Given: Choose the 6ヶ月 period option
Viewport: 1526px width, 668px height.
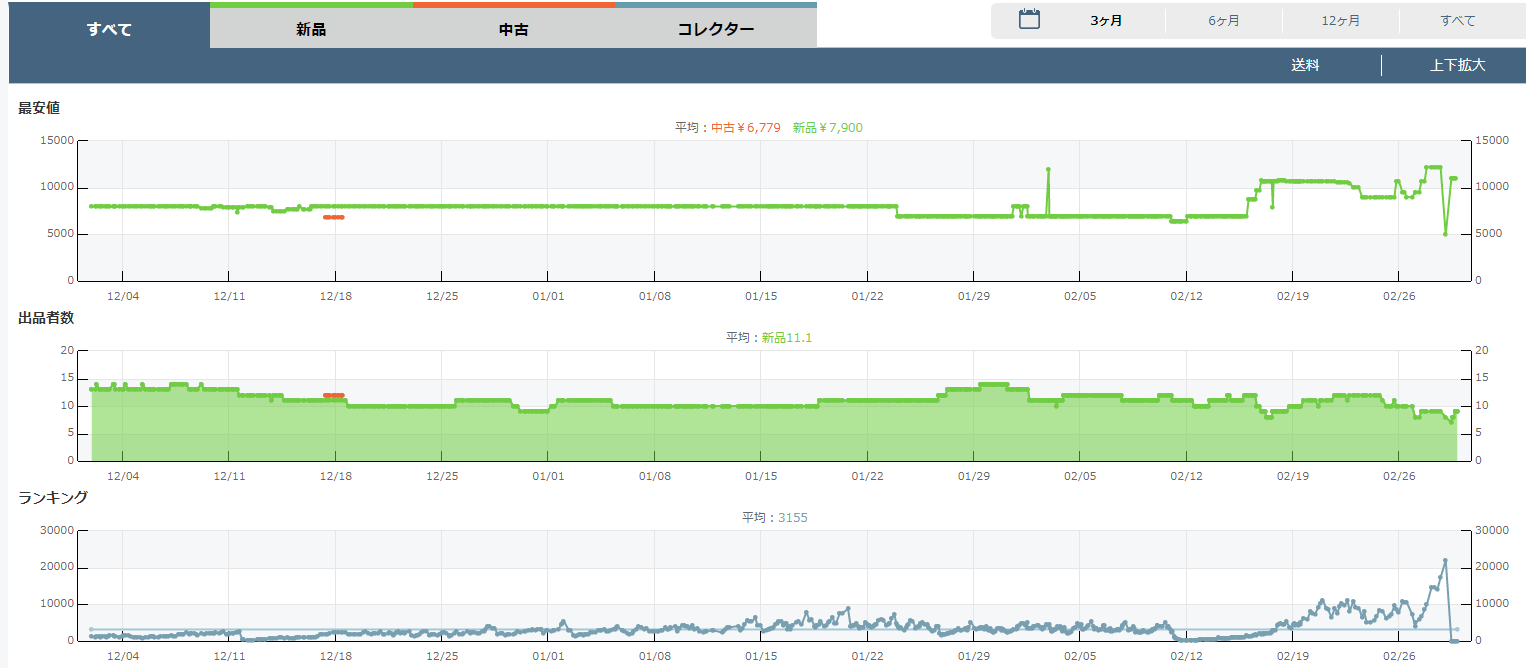Looking at the screenshot, I should click(1223, 20).
